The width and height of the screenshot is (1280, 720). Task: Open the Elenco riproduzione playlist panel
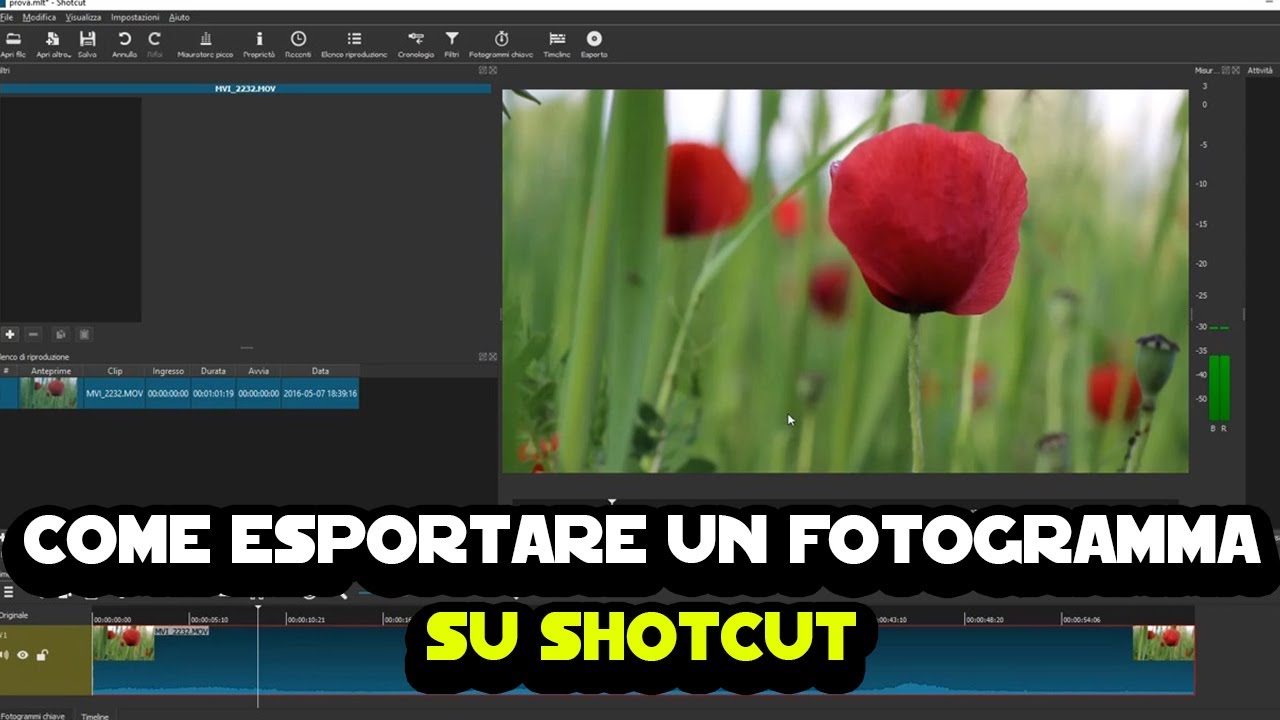tap(354, 44)
